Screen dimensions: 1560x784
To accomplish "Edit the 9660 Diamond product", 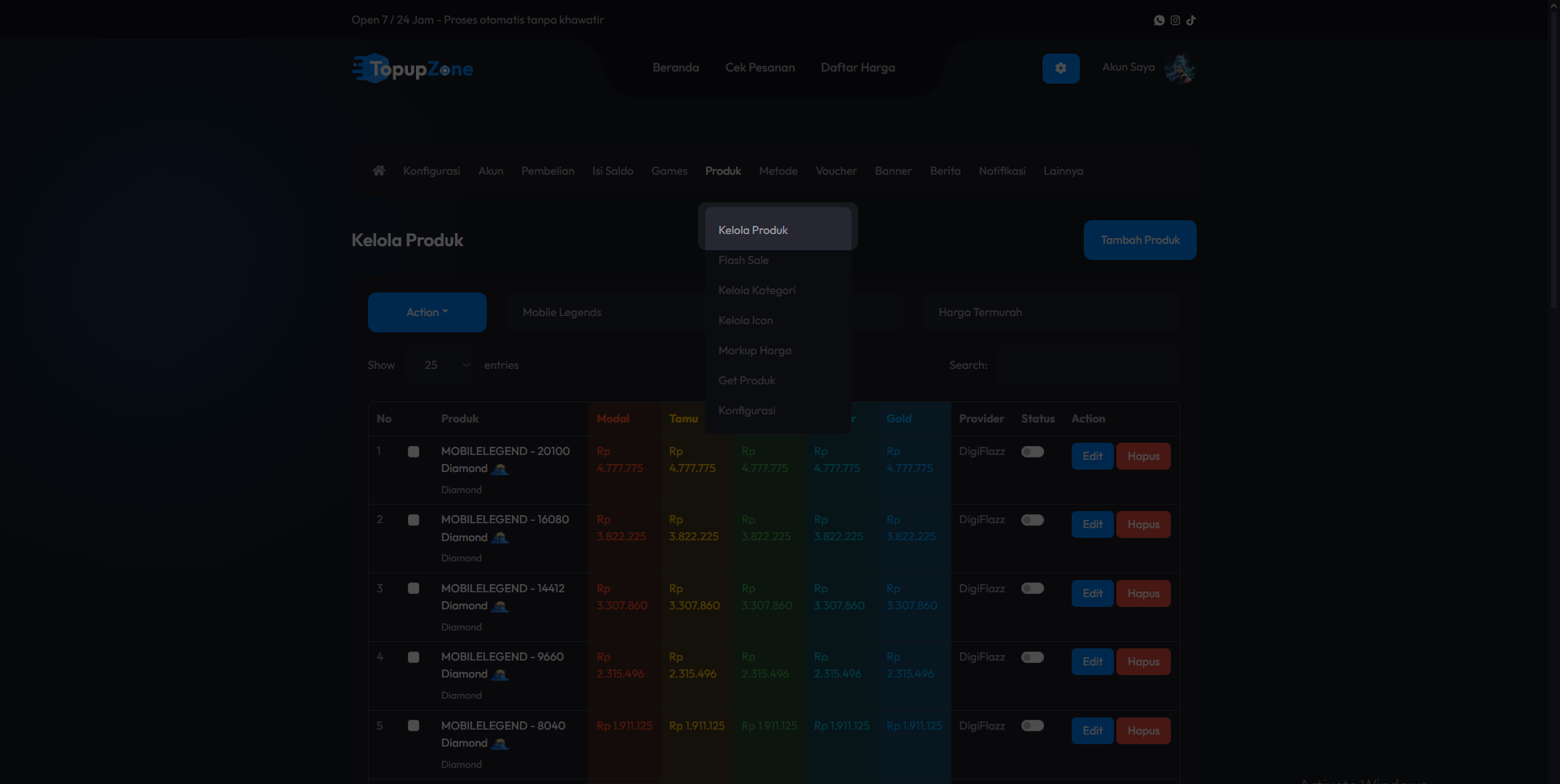I will coord(1093,661).
